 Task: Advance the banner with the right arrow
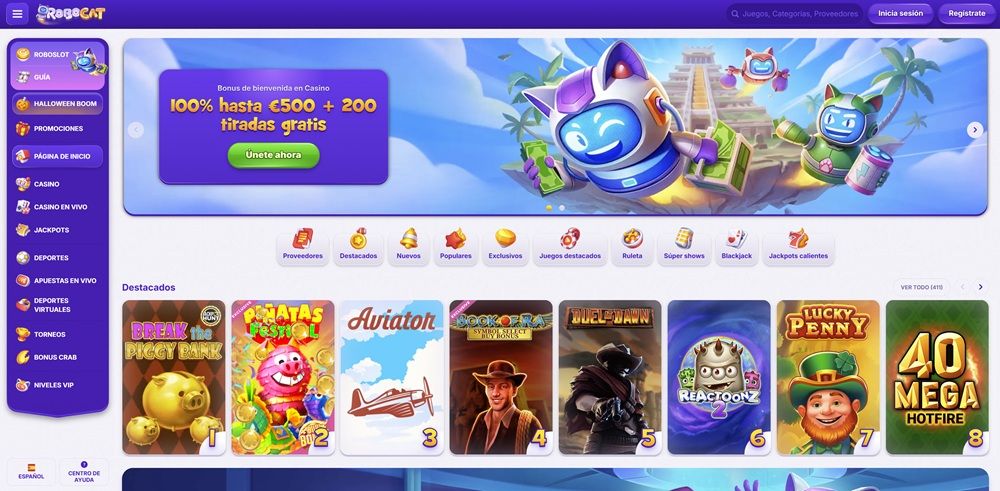(974, 130)
